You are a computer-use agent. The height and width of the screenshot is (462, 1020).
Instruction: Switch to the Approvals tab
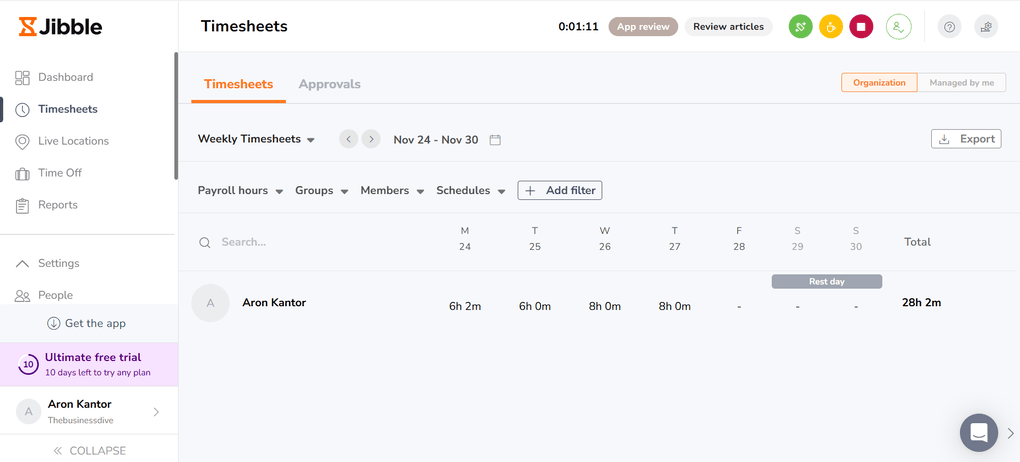tap(330, 85)
